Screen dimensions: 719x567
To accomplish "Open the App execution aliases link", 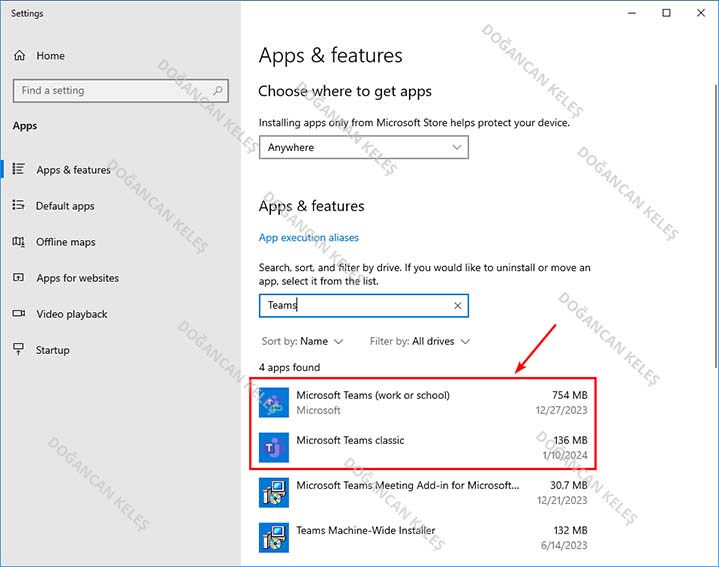I will coord(309,237).
